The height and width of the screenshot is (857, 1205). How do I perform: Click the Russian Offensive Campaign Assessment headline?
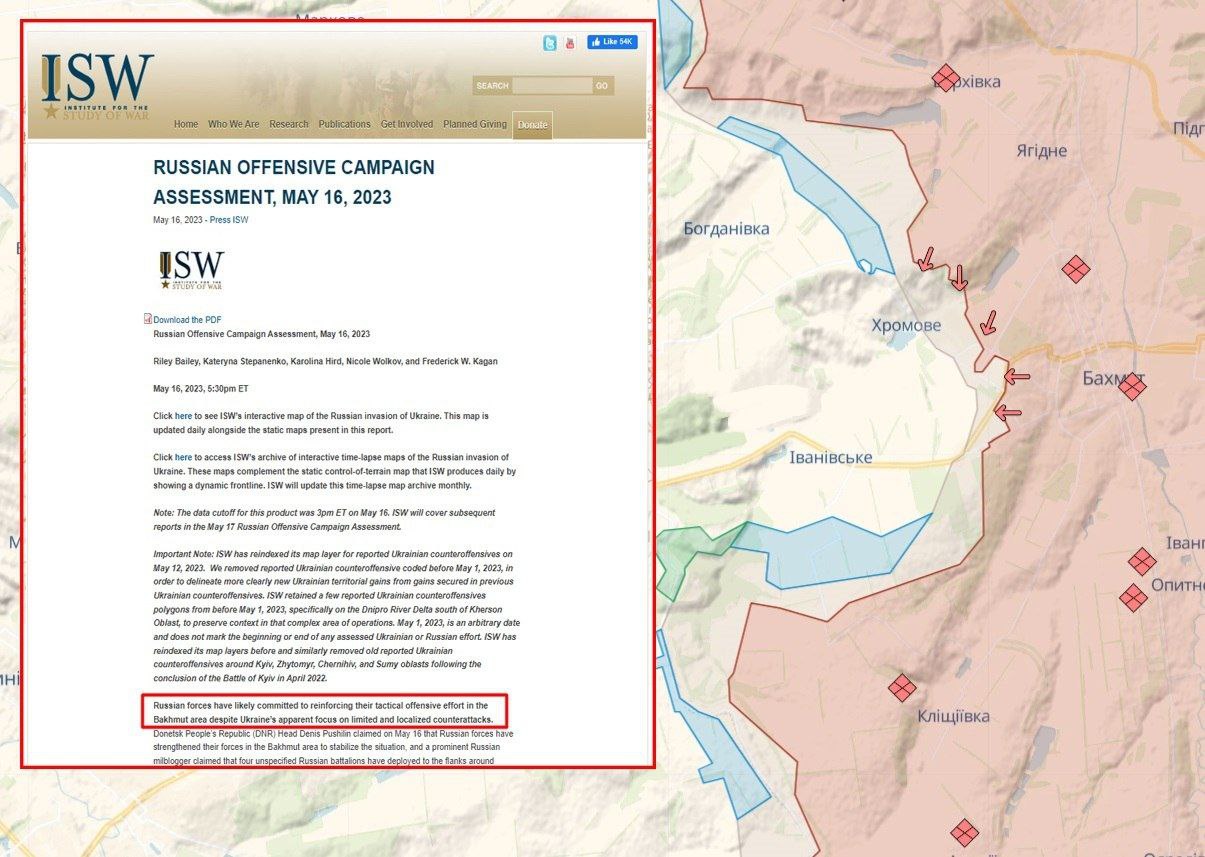(x=294, y=182)
